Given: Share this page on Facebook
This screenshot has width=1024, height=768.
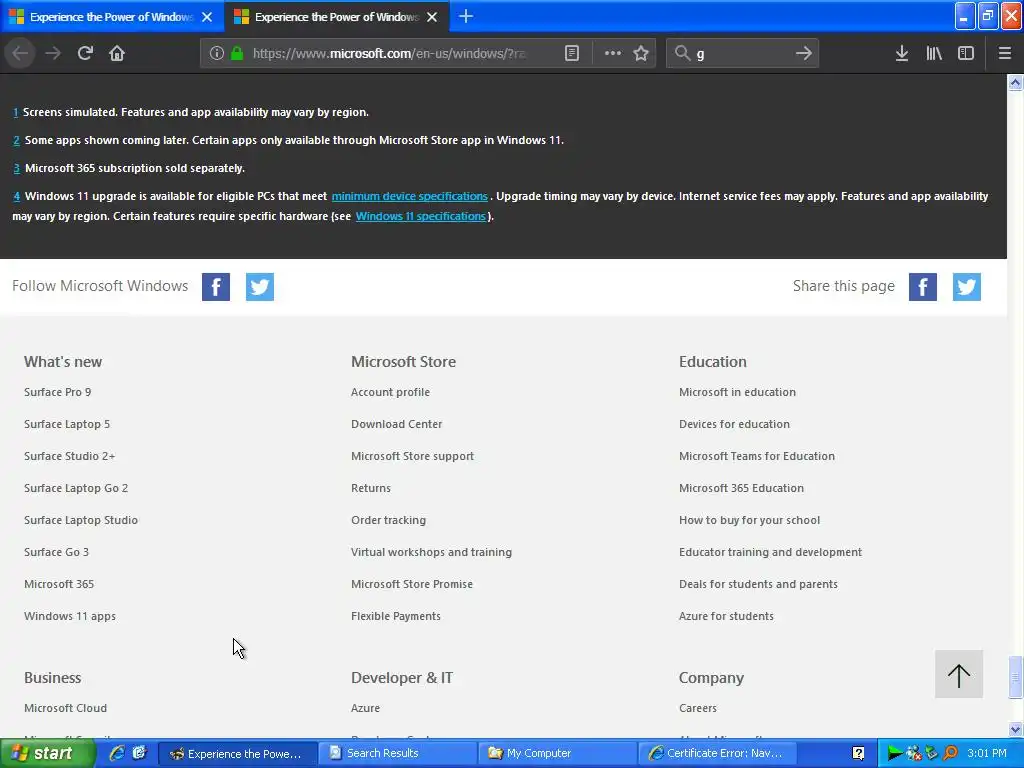Looking at the screenshot, I should [923, 287].
